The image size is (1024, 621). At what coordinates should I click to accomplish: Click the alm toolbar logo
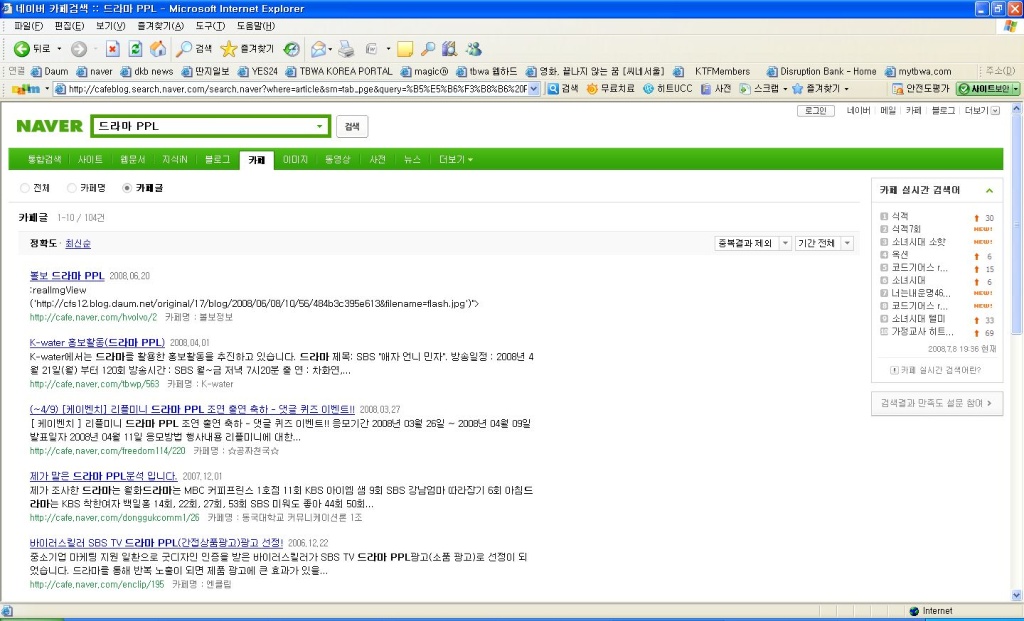(x=26, y=89)
